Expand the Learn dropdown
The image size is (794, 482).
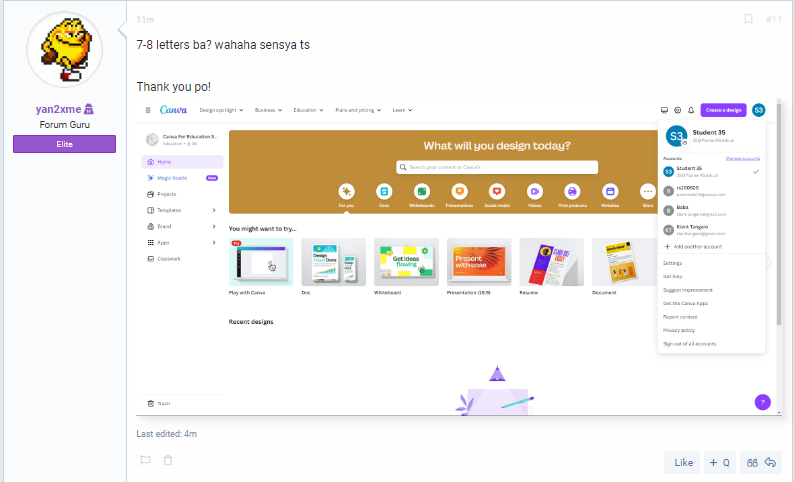pyautogui.click(x=403, y=110)
